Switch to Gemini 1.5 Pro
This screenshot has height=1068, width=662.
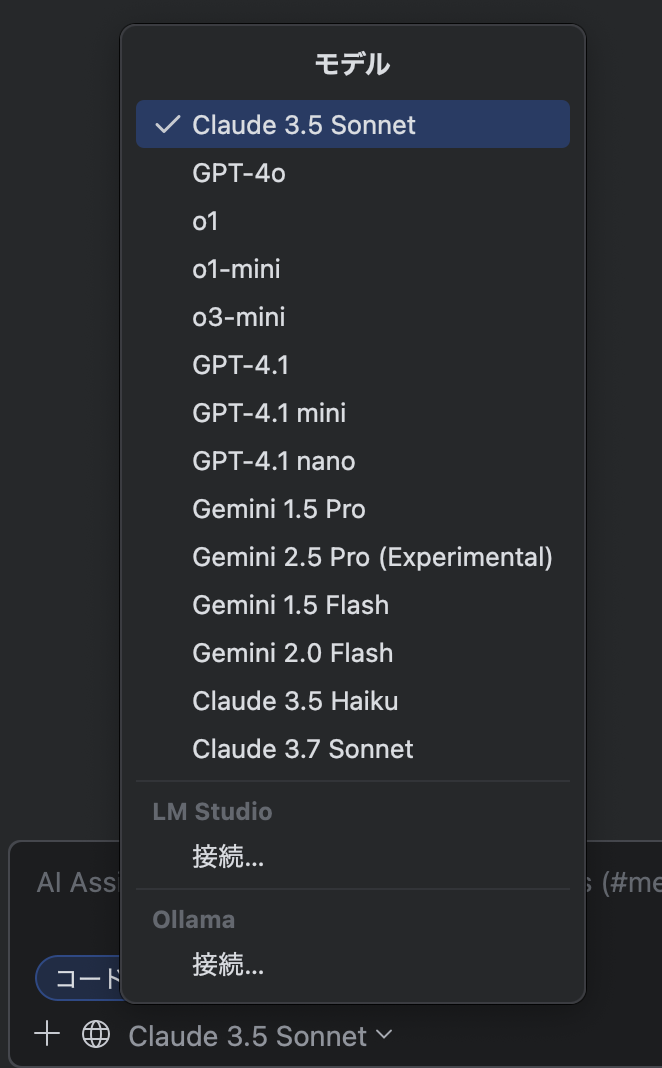[353, 509]
